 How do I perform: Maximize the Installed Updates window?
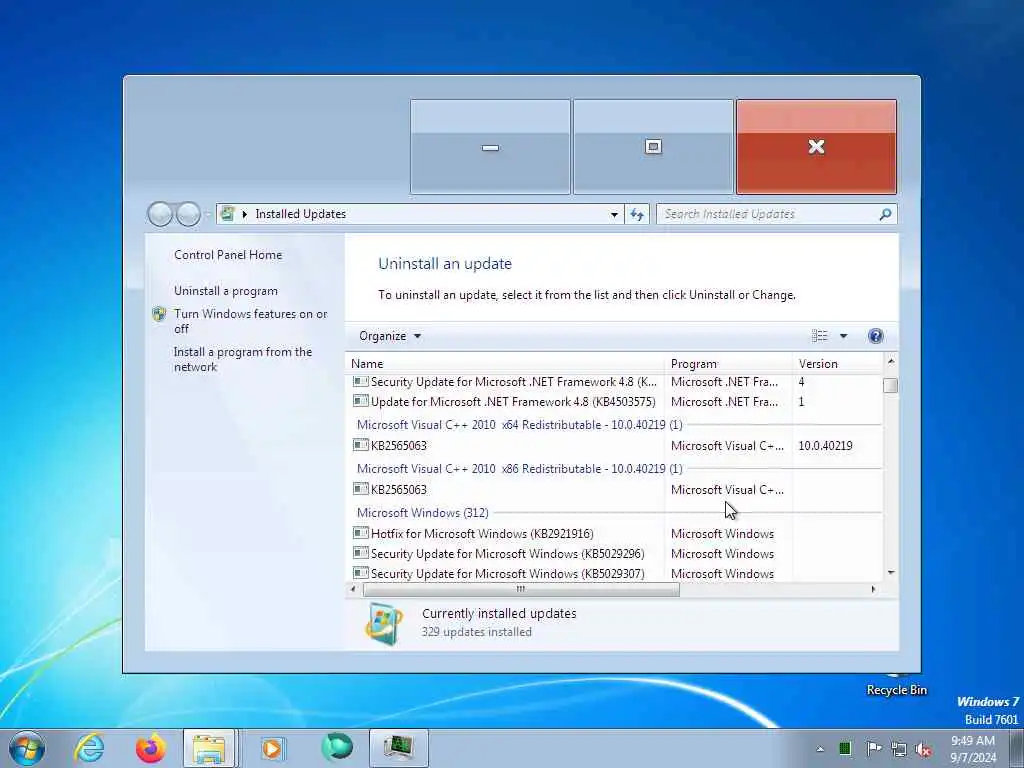click(653, 147)
